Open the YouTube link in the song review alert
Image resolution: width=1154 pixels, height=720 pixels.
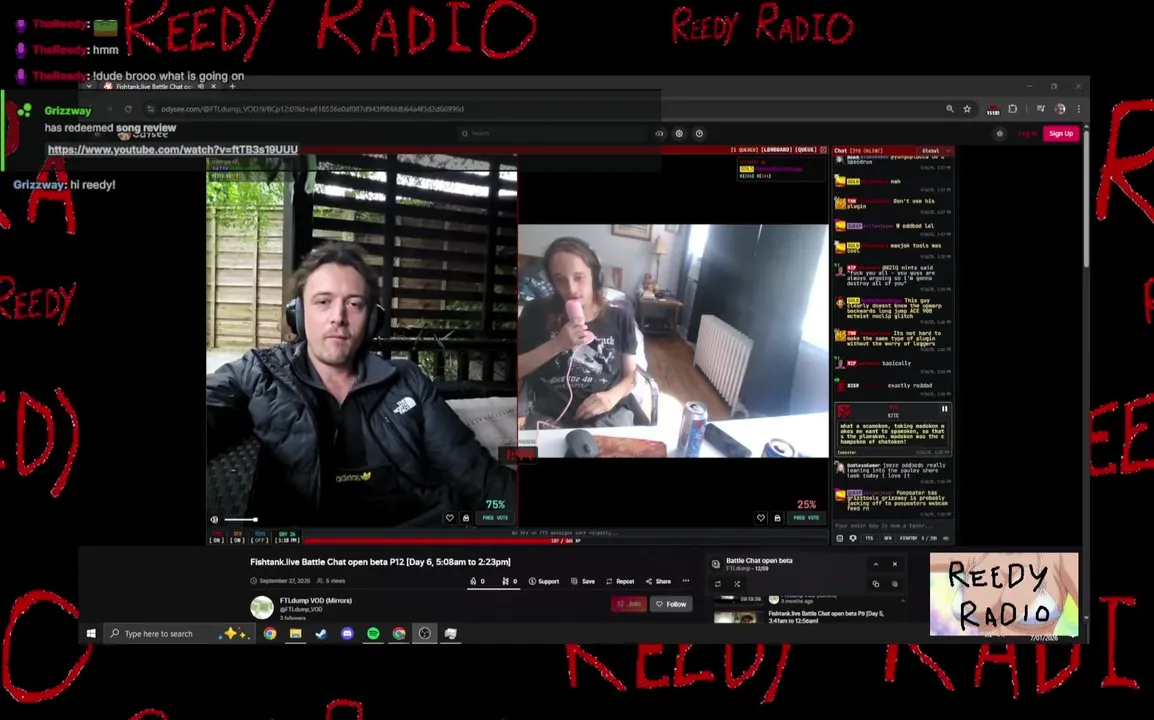point(173,149)
